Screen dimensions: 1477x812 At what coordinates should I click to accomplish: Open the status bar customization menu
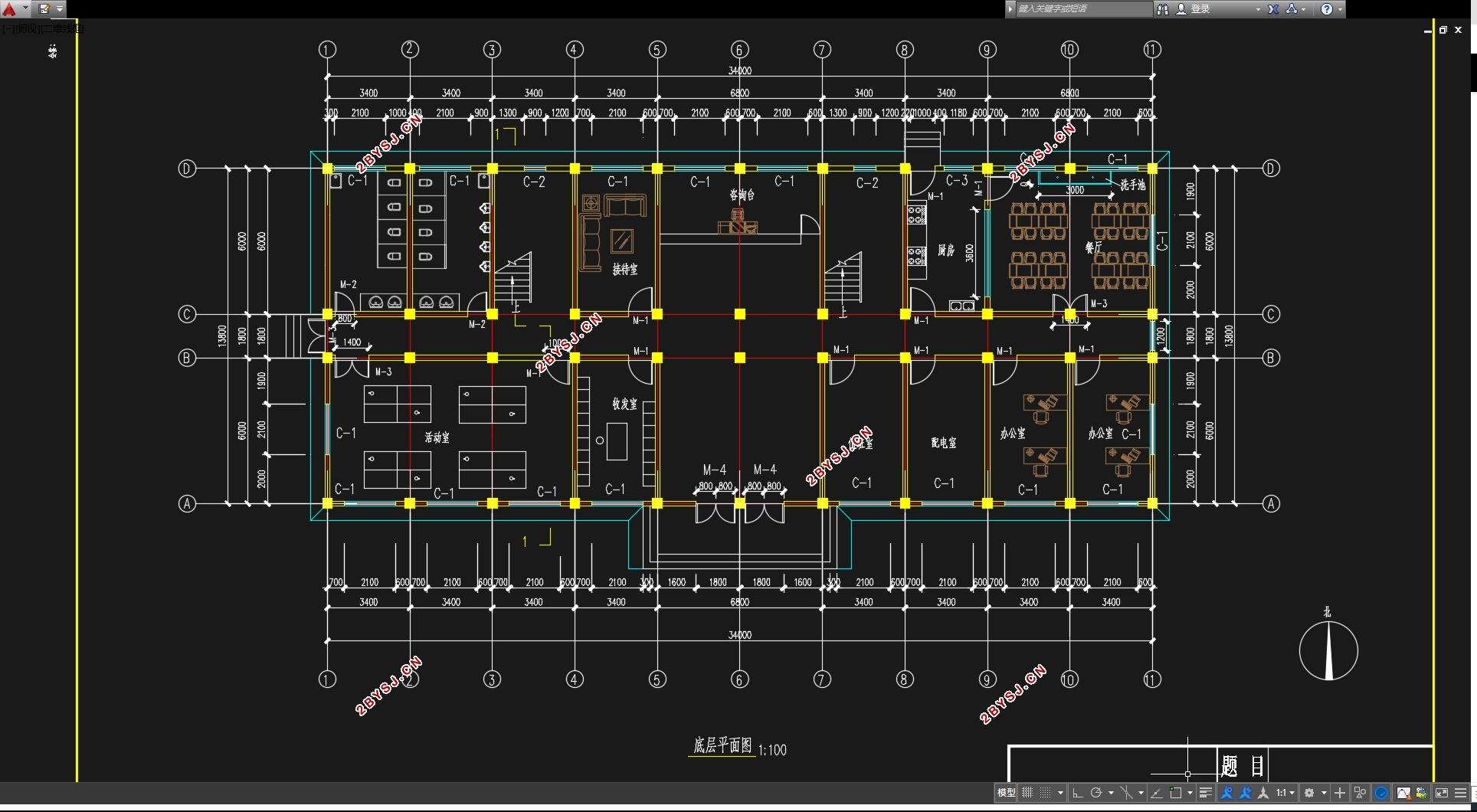pyautogui.click(x=1460, y=793)
